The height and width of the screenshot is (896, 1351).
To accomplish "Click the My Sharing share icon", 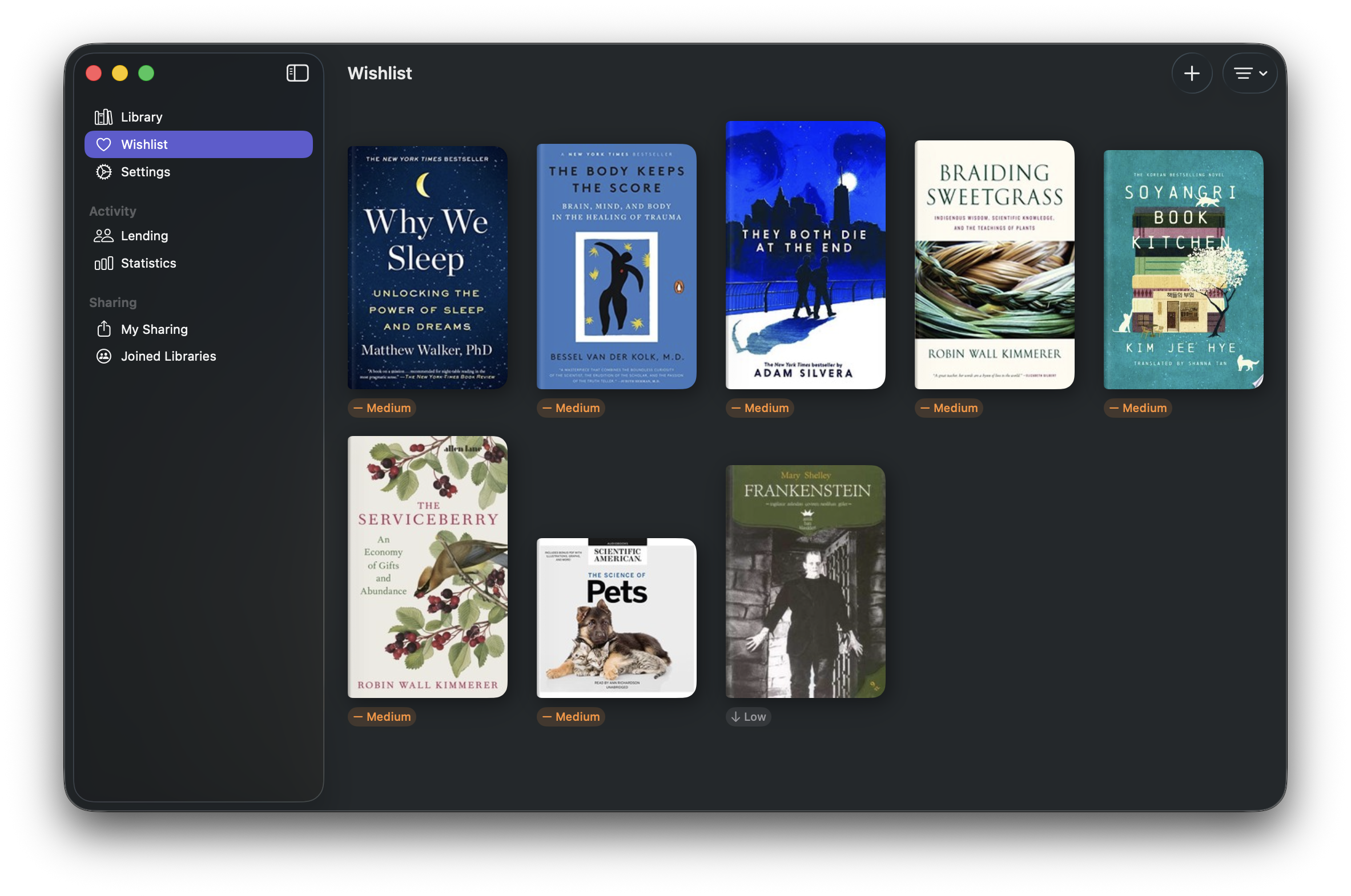I will pos(103,329).
